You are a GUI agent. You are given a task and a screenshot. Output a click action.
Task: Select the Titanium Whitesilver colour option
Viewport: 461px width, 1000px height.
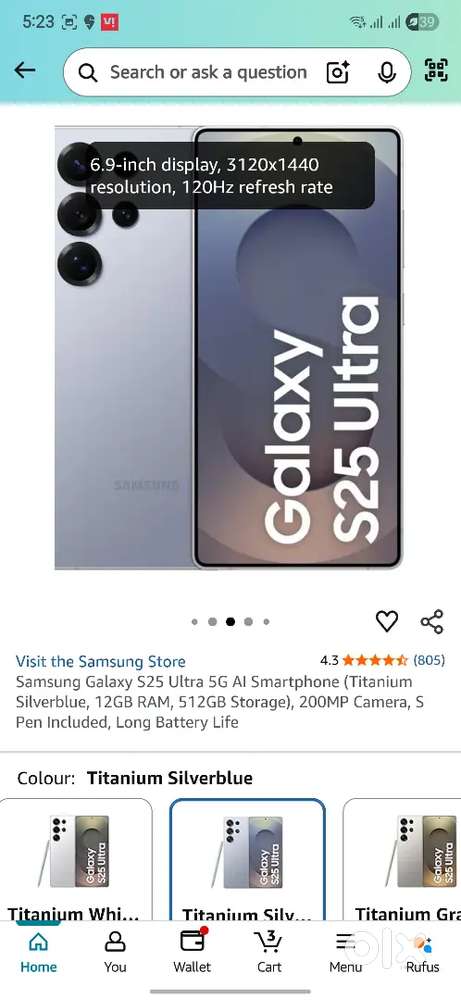coord(76,860)
